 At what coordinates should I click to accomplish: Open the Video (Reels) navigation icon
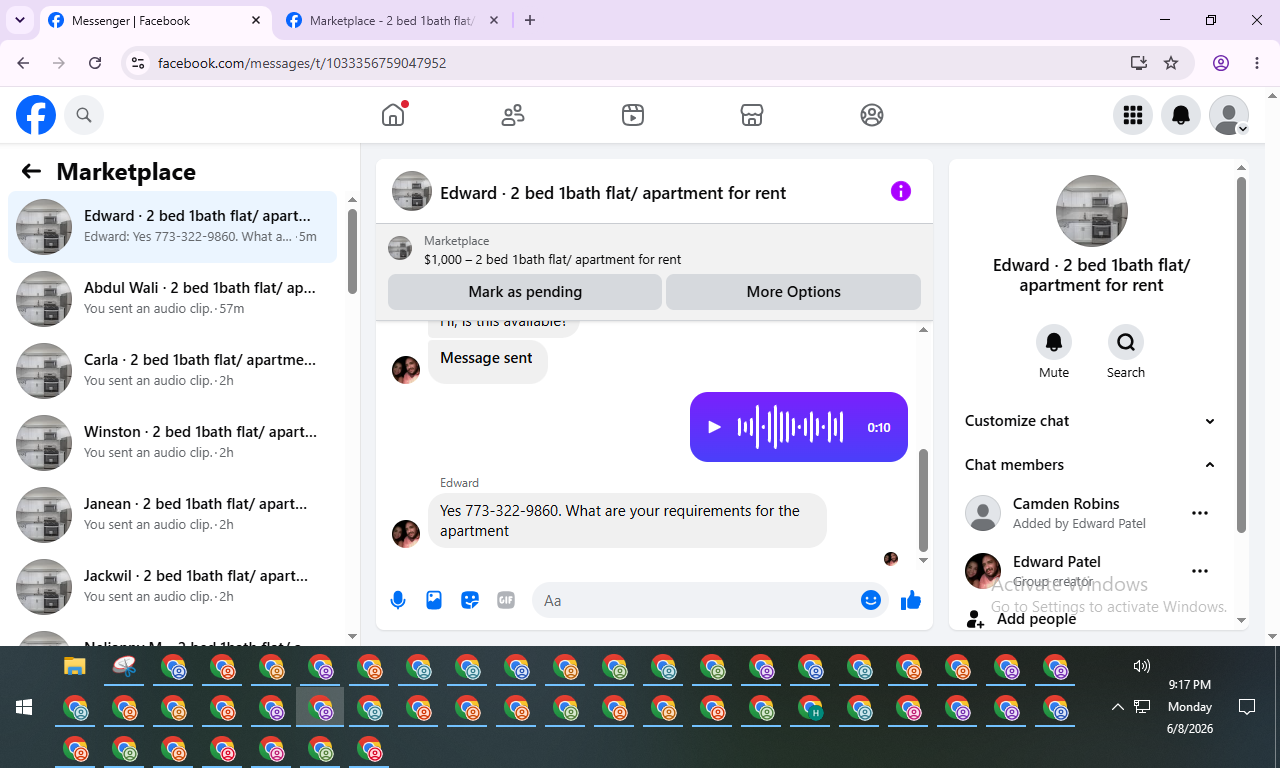632,115
